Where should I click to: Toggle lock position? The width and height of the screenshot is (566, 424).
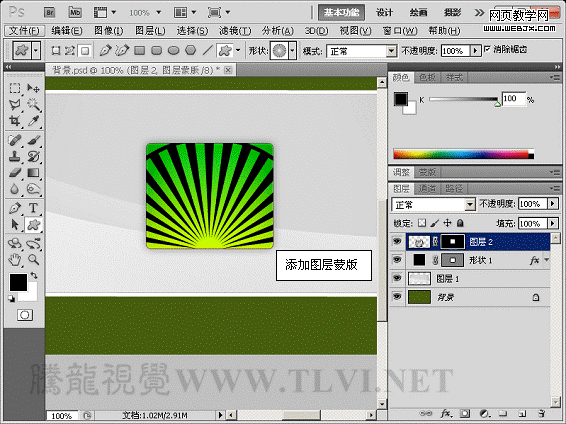tap(447, 223)
